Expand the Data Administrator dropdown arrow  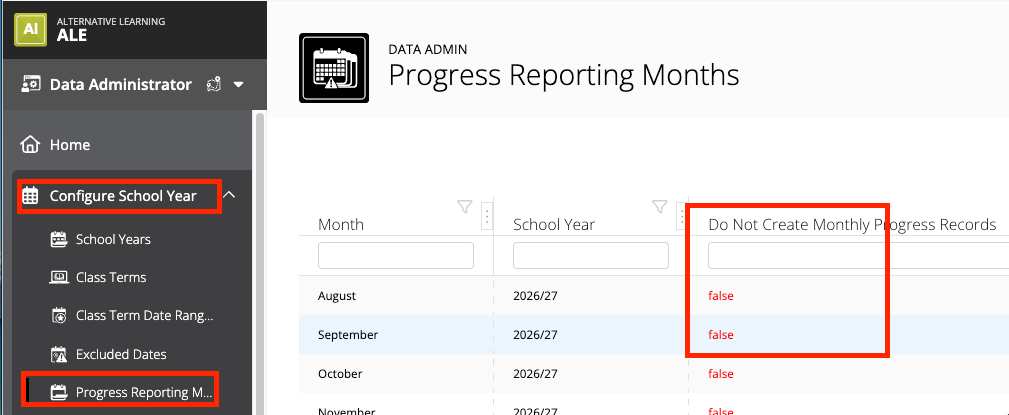239,85
